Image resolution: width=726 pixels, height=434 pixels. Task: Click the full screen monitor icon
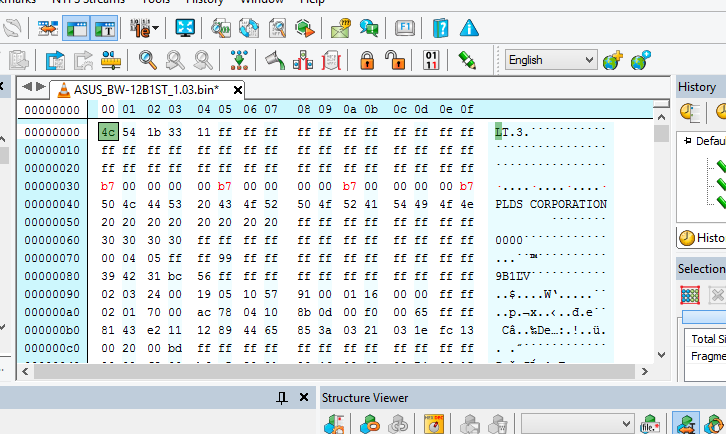pos(185,28)
